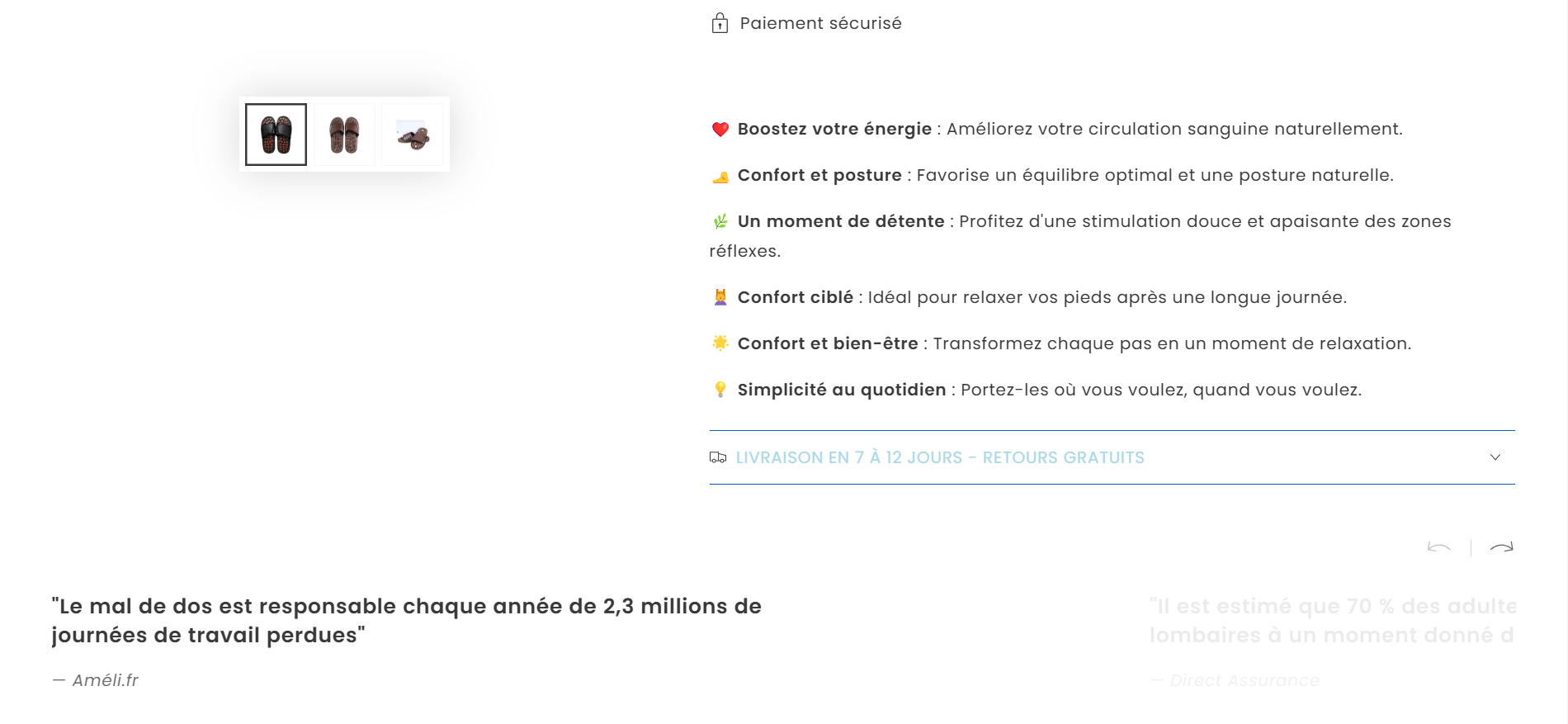This screenshot has height=724, width=1568.
Task: Select the black slippers thumbnail
Action: [x=276, y=135]
